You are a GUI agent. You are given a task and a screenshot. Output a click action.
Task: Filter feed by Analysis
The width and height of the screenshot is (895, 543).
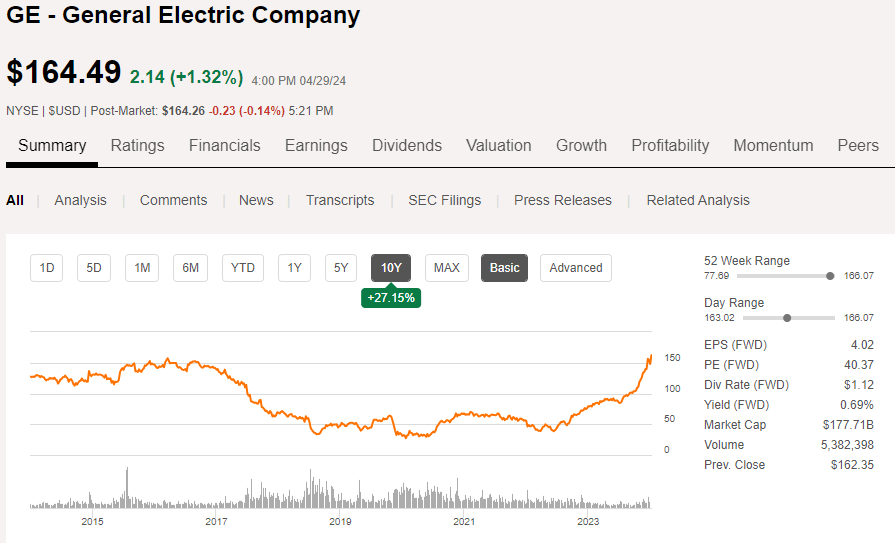click(80, 200)
